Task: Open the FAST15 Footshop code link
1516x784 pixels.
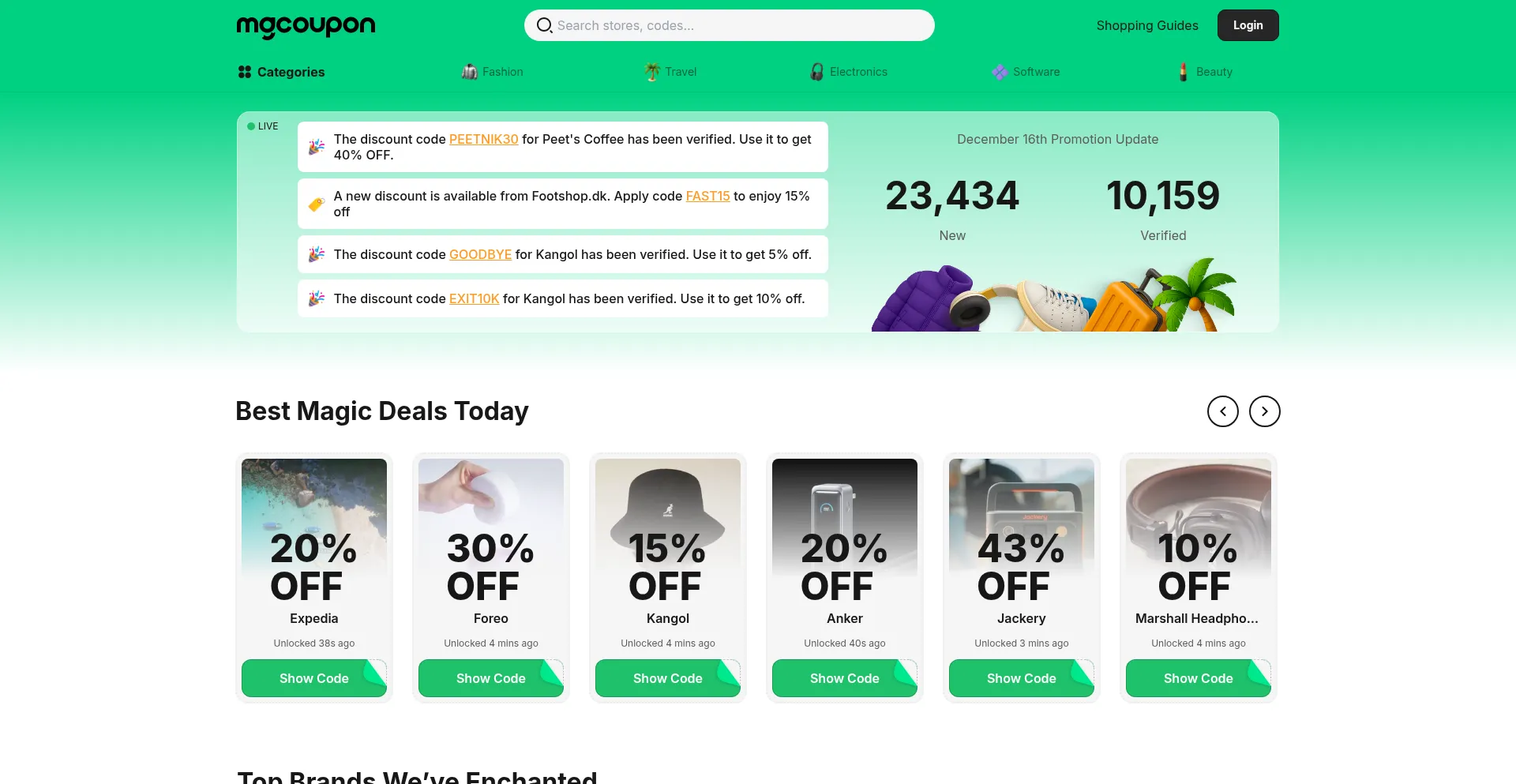Action: pos(707,196)
